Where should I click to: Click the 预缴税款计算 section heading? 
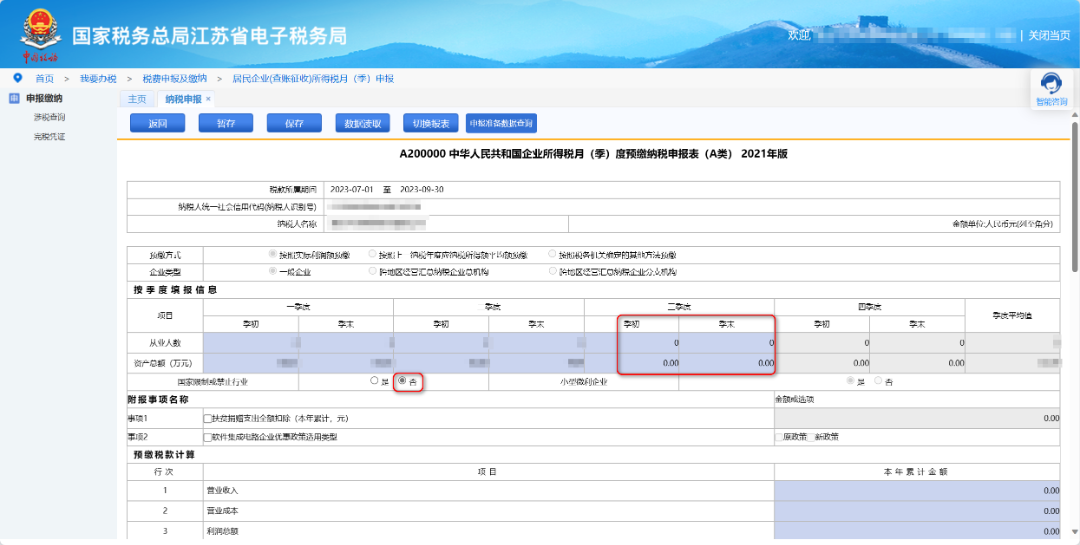[x=163, y=455]
